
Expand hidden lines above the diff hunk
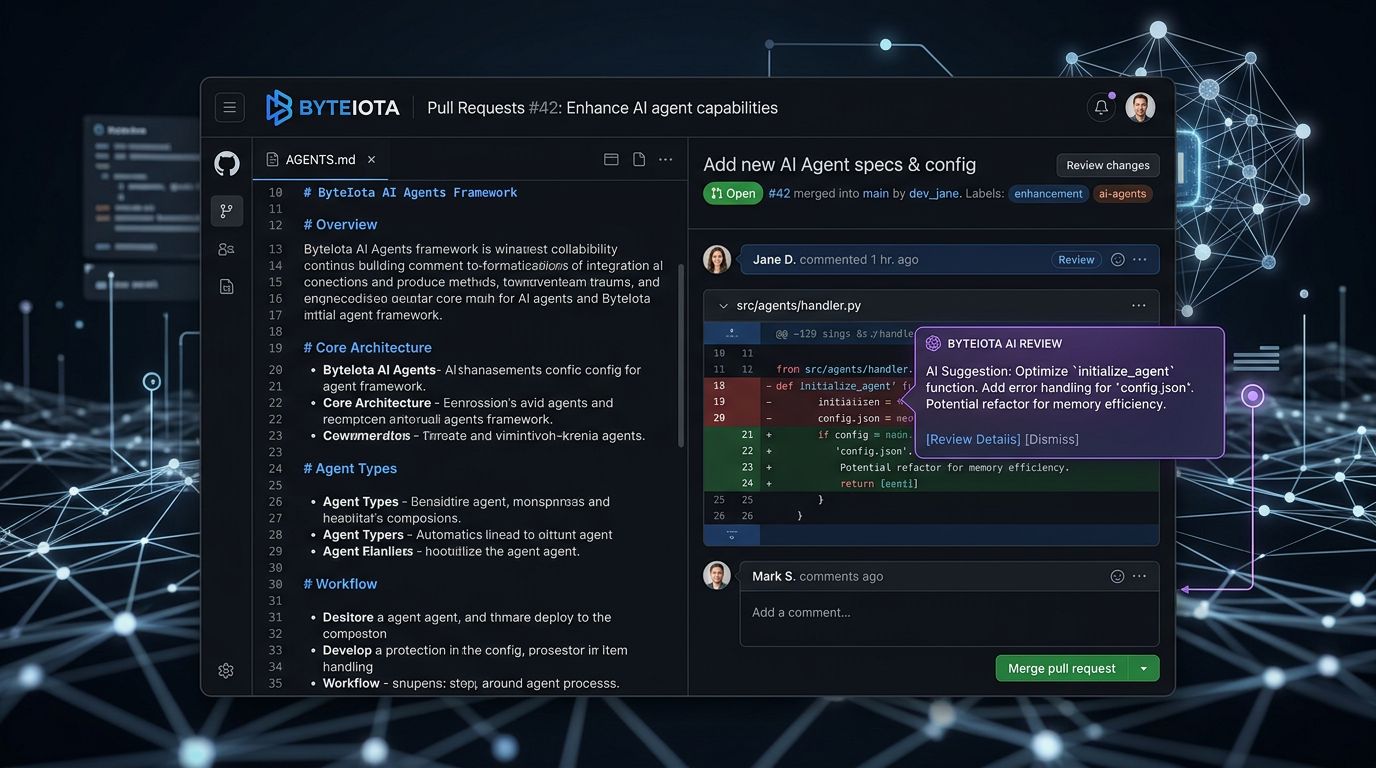[x=732, y=333]
